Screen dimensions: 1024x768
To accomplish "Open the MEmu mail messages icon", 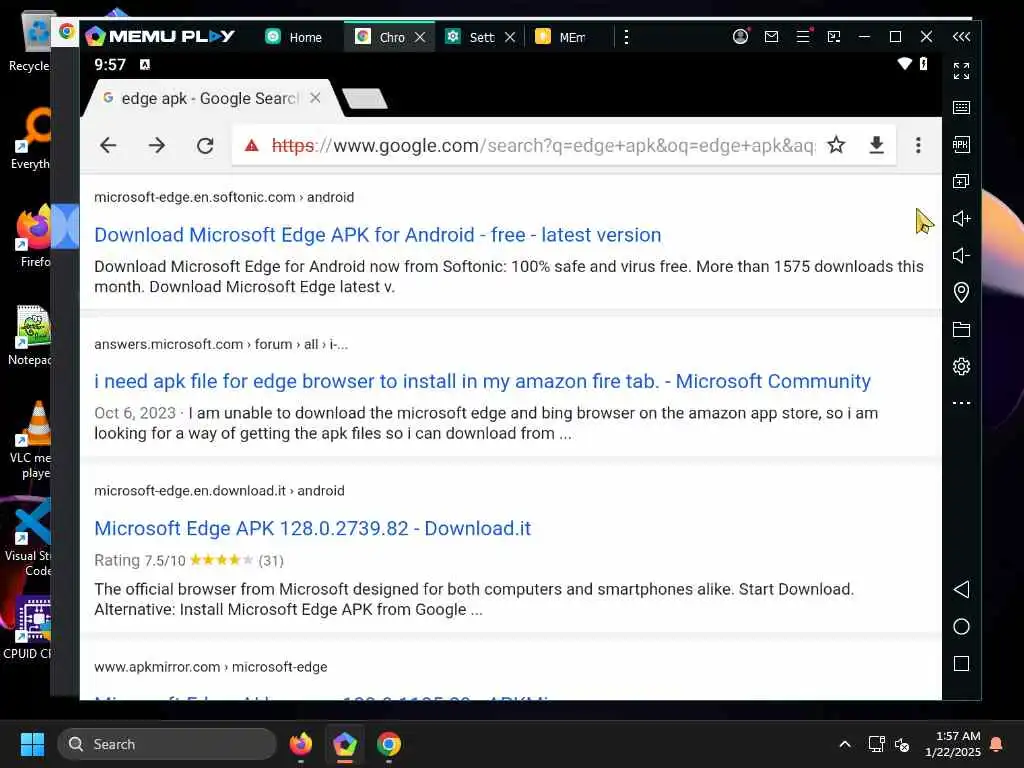I will (771, 37).
